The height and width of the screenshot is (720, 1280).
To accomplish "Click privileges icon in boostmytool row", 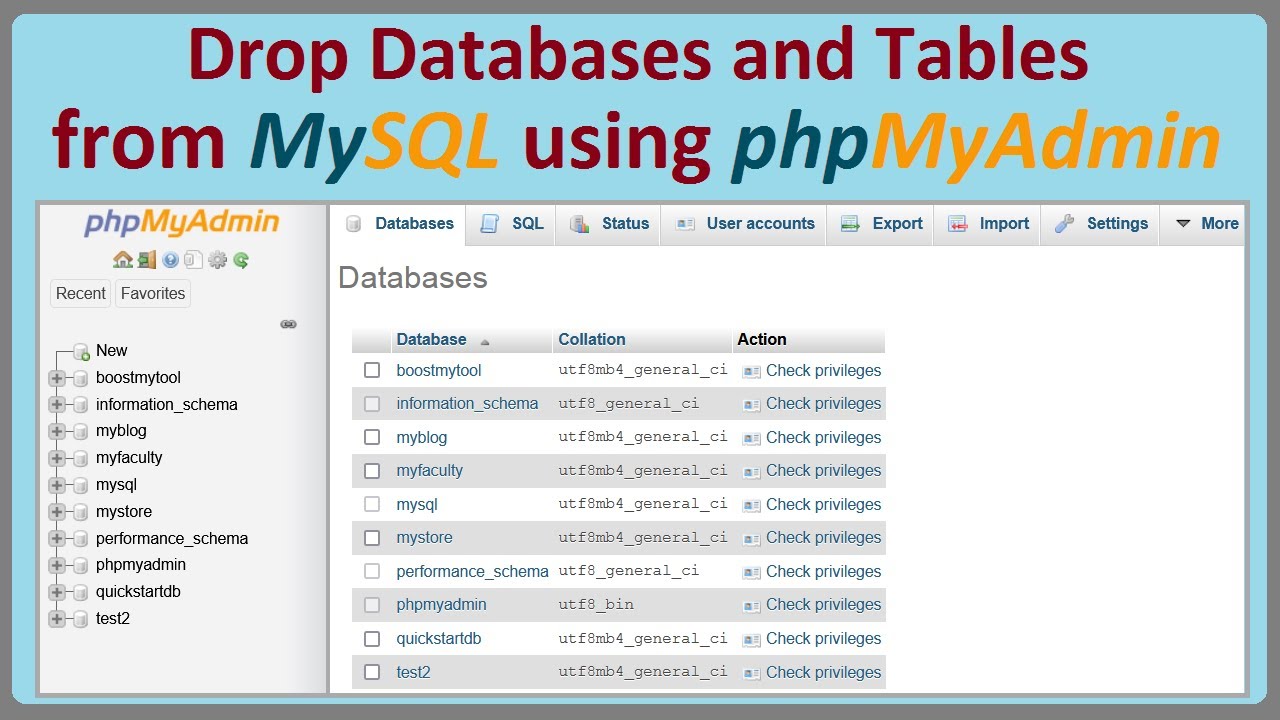I will click(x=751, y=371).
